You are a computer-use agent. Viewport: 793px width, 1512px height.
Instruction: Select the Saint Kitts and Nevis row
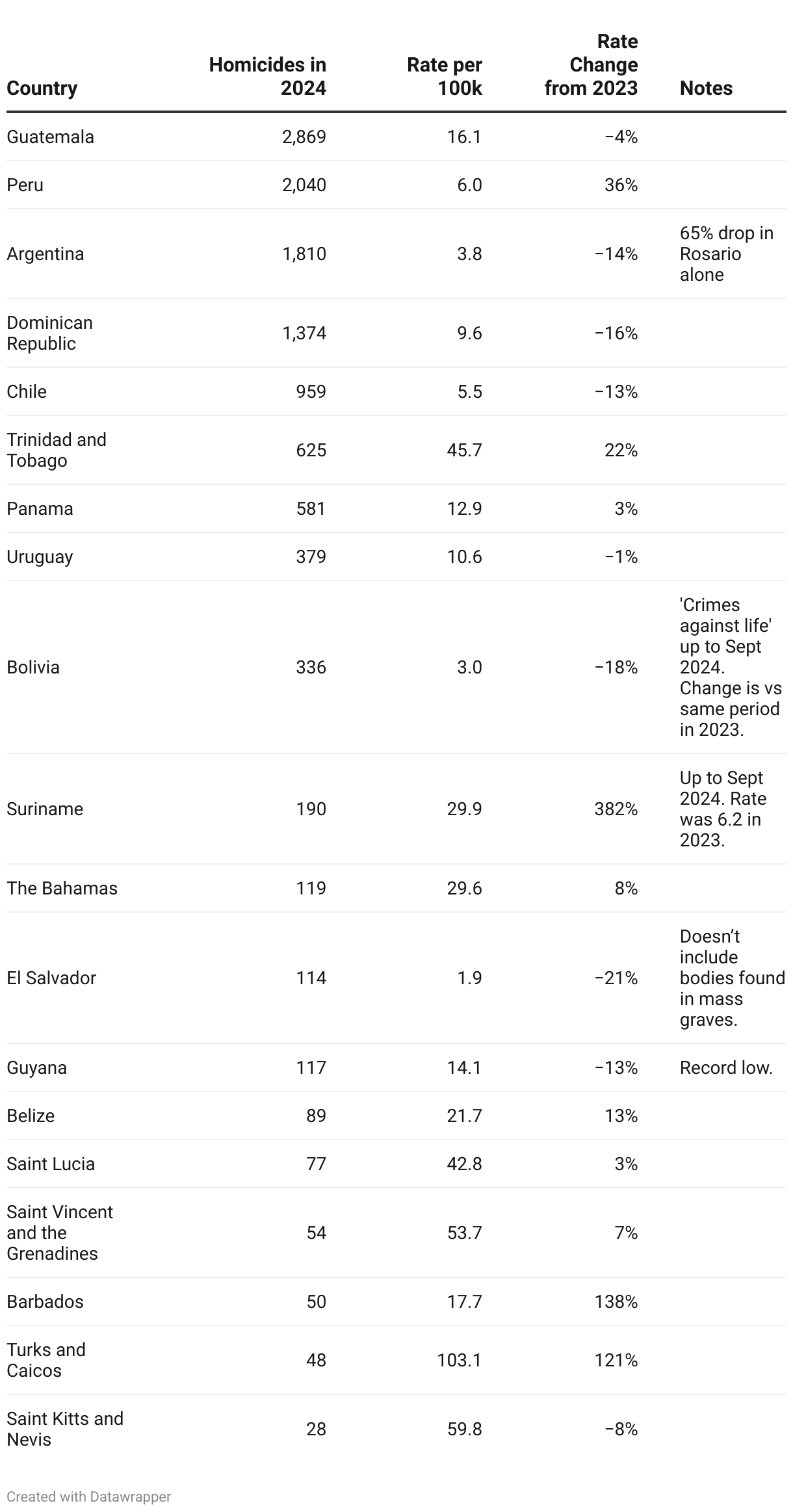tap(396, 1429)
